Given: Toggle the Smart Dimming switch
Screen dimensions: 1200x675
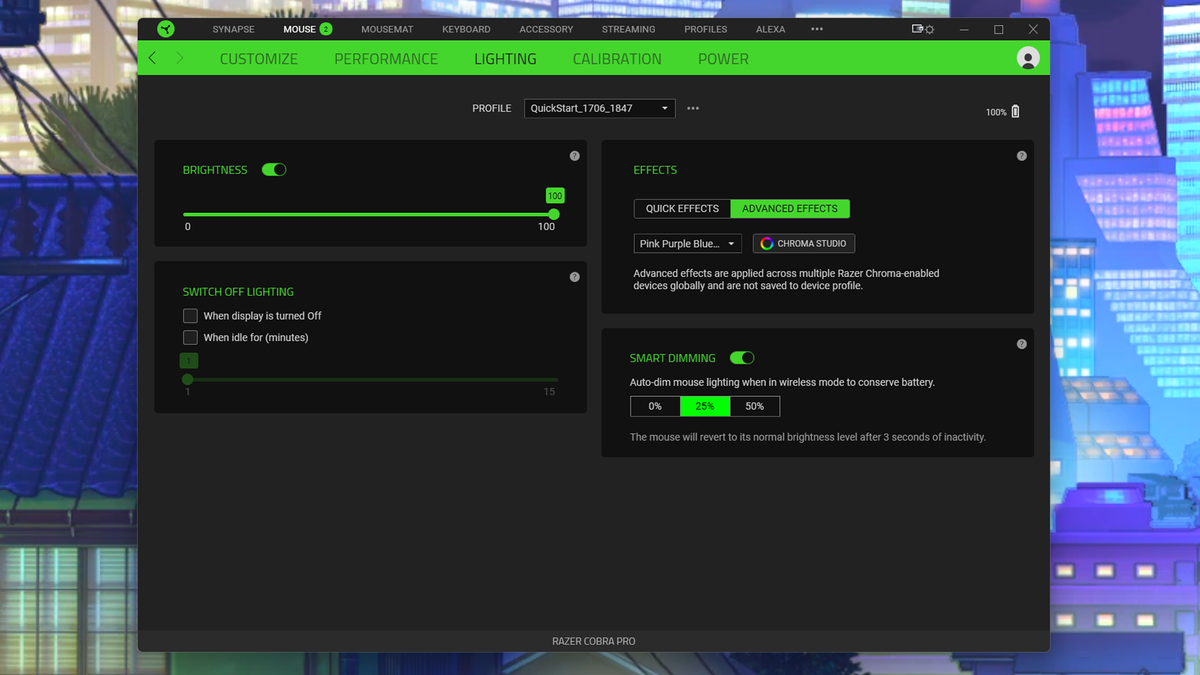Looking at the screenshot, I should [x=742, y=358].
